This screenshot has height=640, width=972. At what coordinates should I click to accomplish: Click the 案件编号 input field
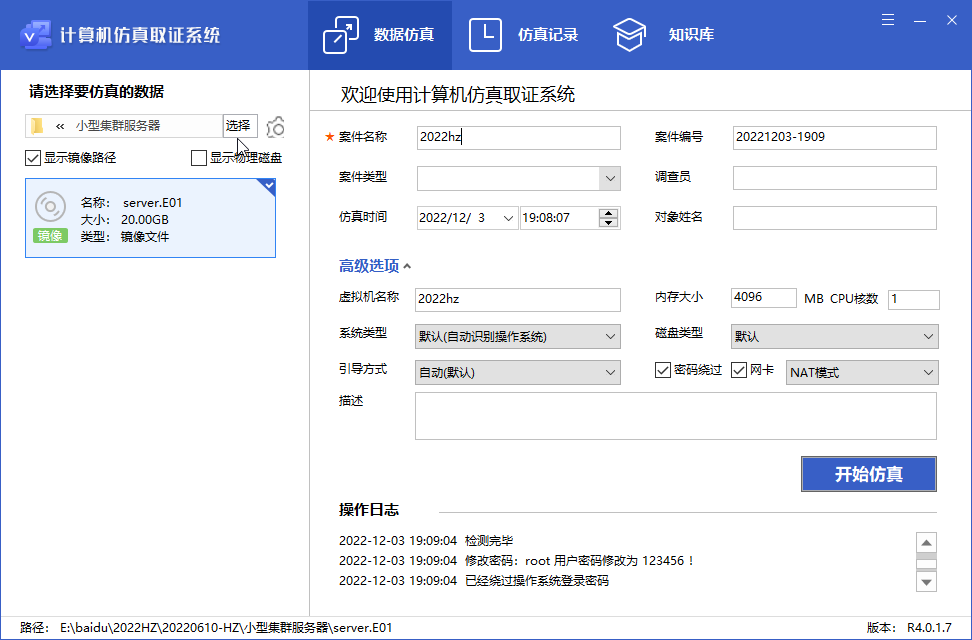(x=834, y=138)
